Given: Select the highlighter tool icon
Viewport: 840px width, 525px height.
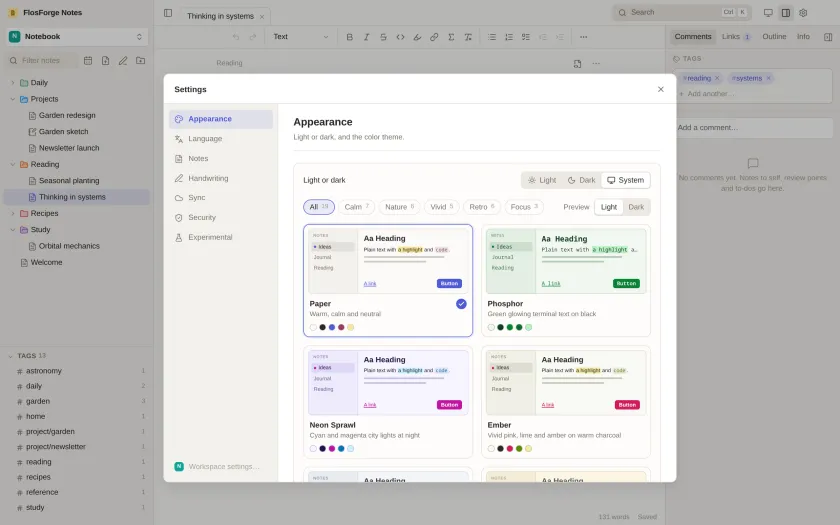Looking at the screenshot, I should [417, 37].
